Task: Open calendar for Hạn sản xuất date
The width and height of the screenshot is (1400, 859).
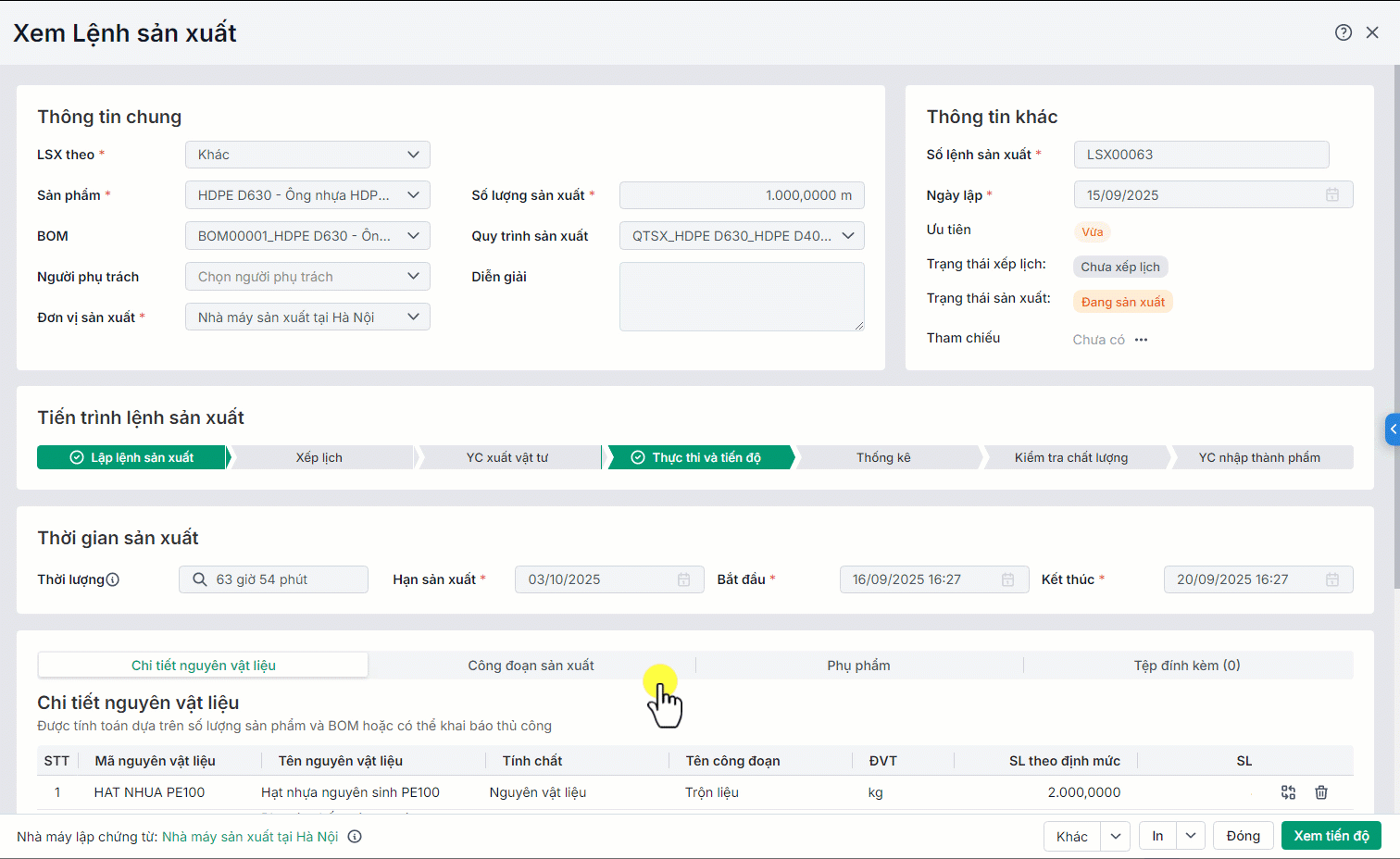Action: point(683,579)
